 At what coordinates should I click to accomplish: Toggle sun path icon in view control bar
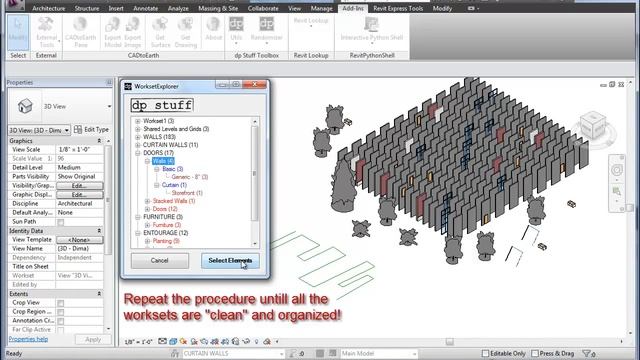click(x=183, y=341)
